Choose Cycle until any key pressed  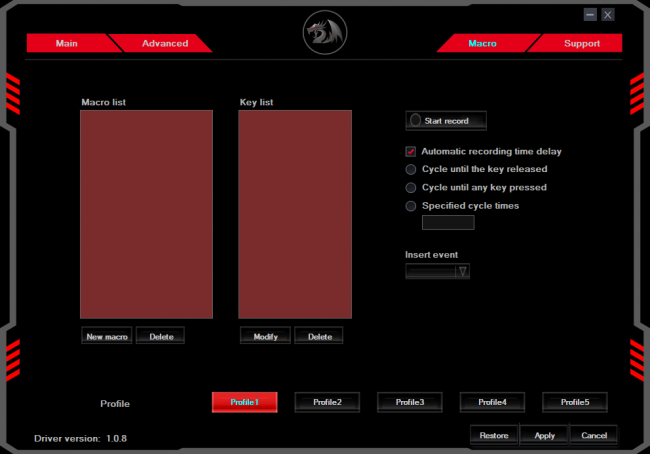pos(410,187)
